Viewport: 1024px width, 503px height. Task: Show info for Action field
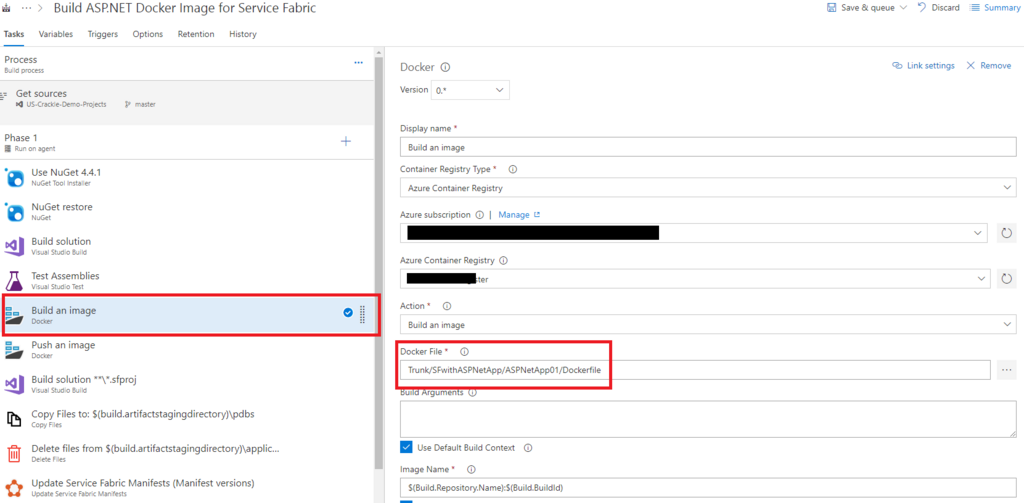(x=447, y=306)
